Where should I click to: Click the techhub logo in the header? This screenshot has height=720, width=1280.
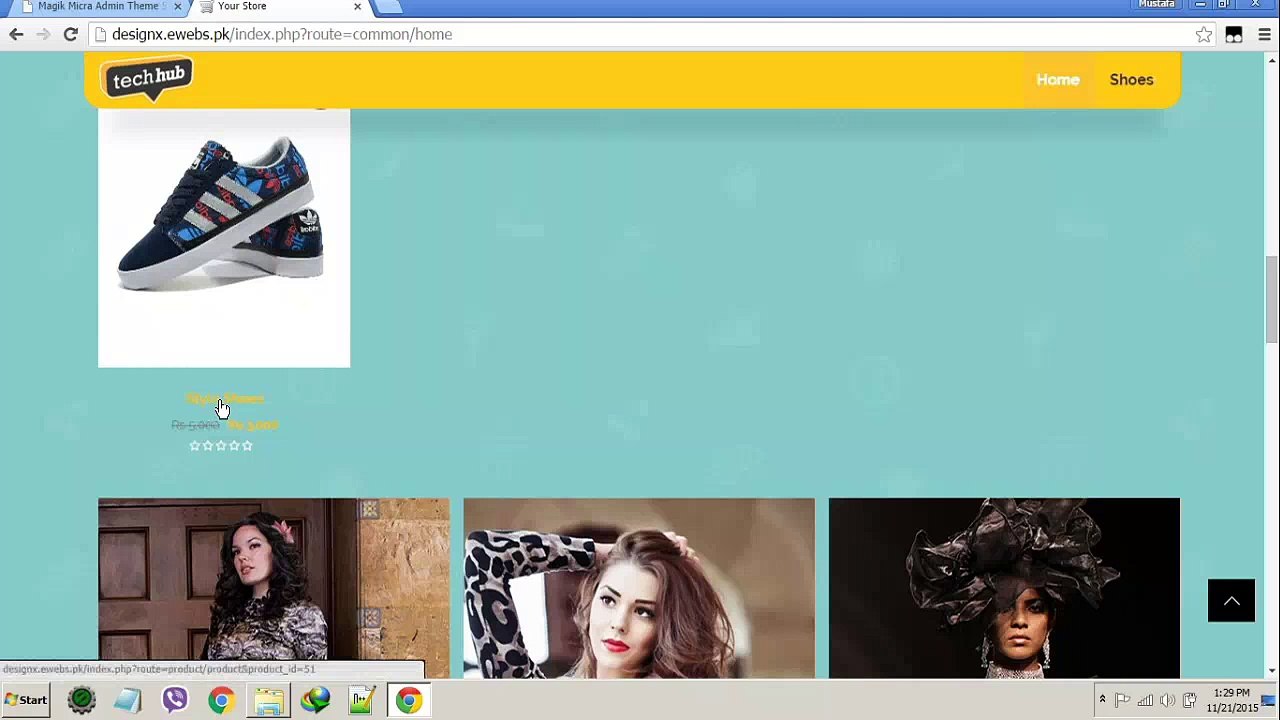[147, 79]
